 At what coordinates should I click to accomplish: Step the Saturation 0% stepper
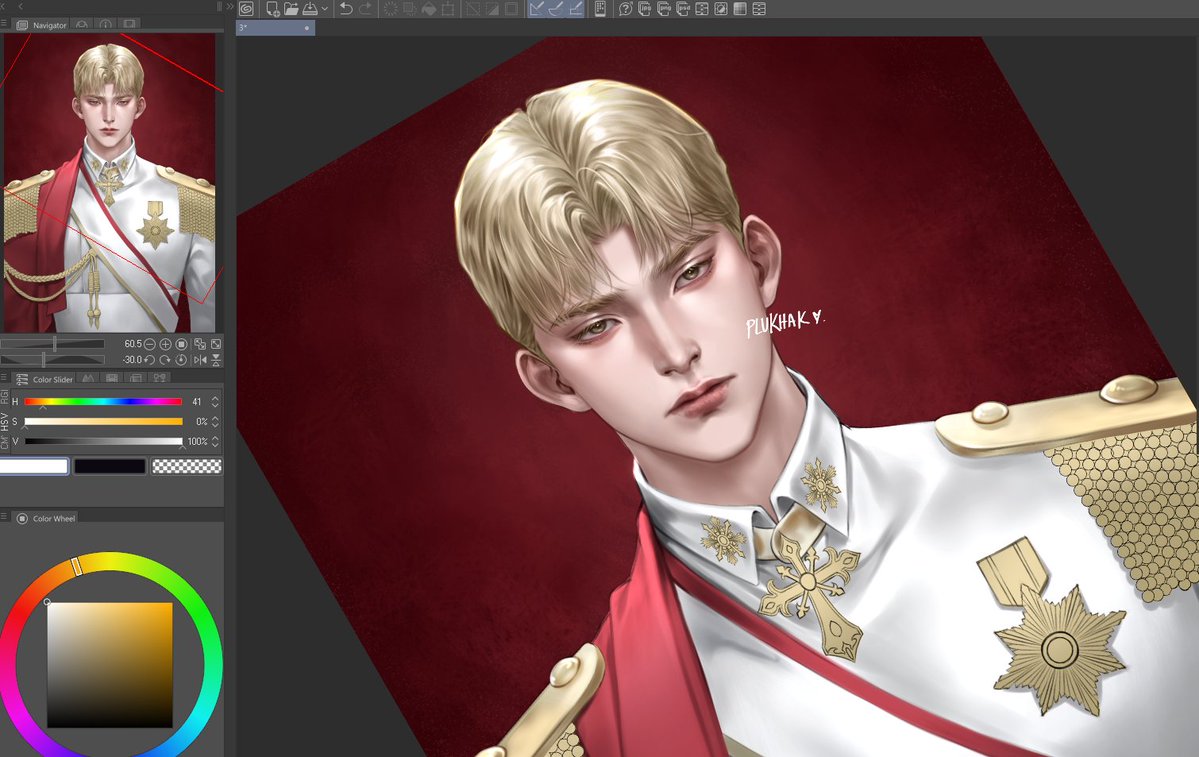pyautogui.click(x=215, y=421)
